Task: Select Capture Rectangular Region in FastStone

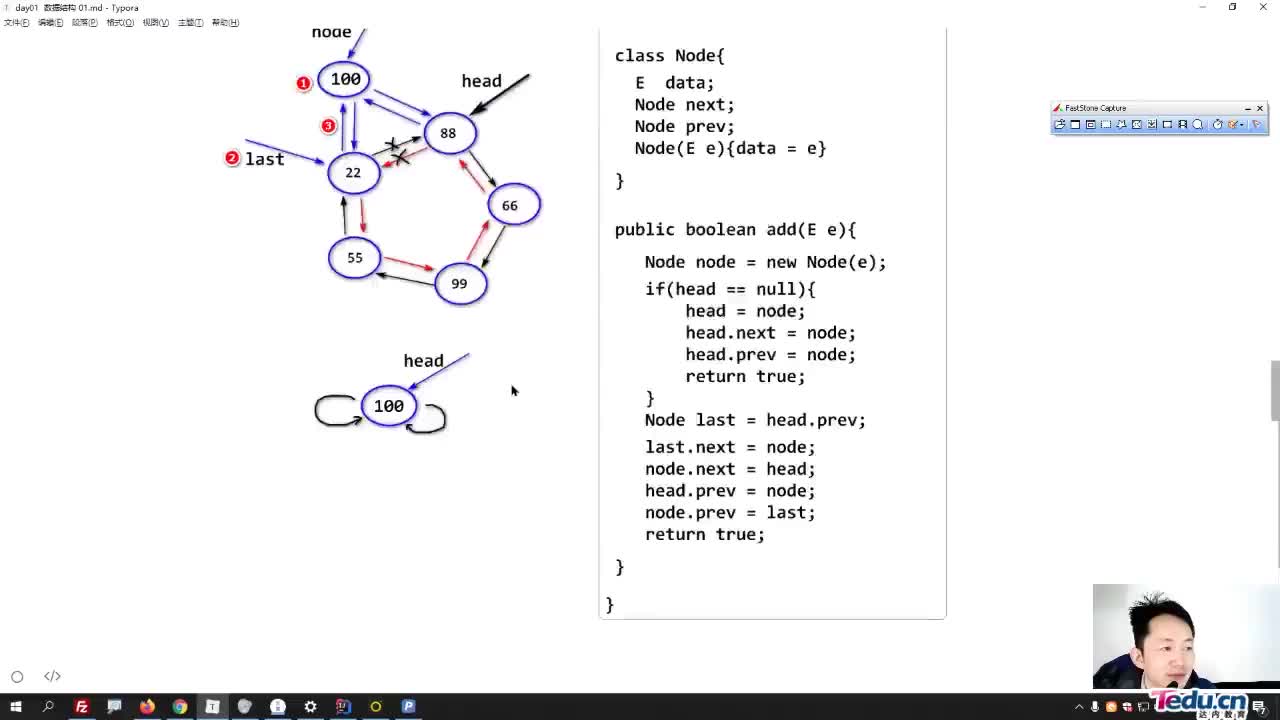Action: [1106, 124]
